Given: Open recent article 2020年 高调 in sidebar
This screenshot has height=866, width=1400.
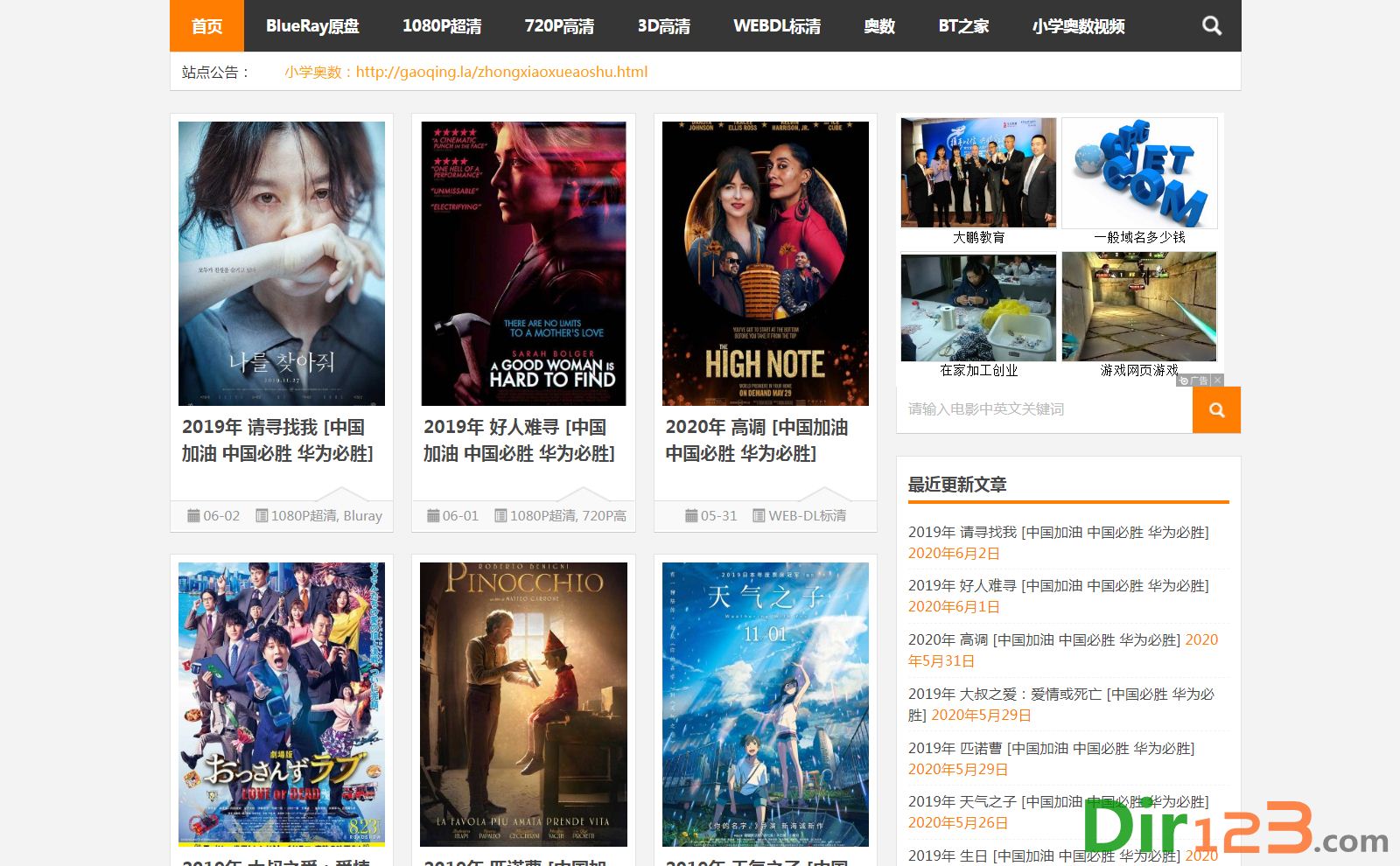Looking at the screenshot, I should 1044,639.
